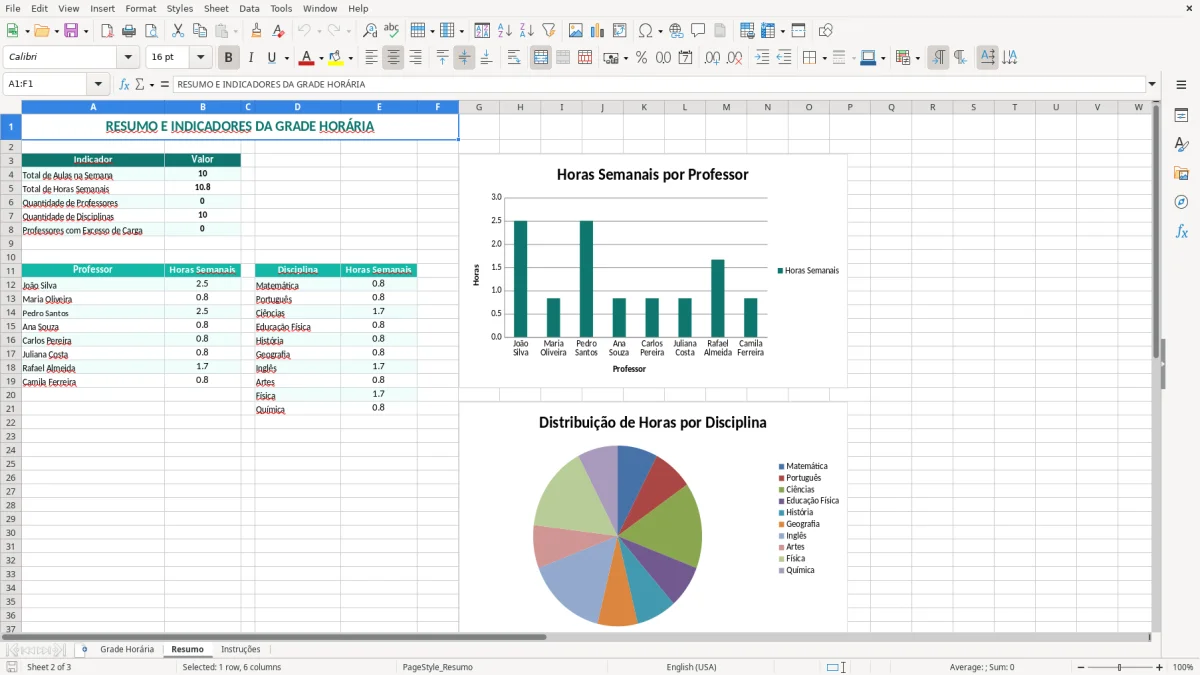Toggle Italic formatting
Image resolution: width=1200 pixels, height=675 pixels.
(251, 58)
